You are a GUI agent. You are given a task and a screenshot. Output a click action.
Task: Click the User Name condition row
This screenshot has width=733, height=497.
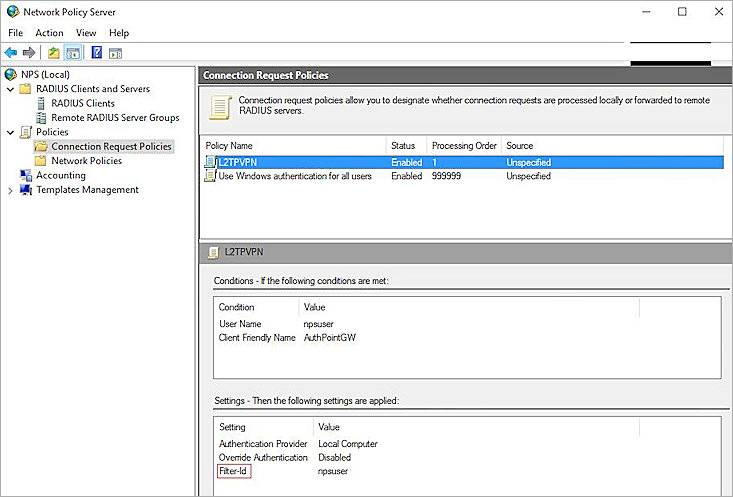pos(240,324)
